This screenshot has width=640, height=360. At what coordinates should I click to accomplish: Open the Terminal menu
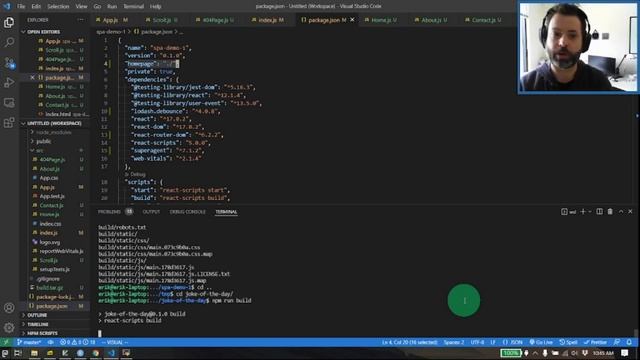(133, 6)
